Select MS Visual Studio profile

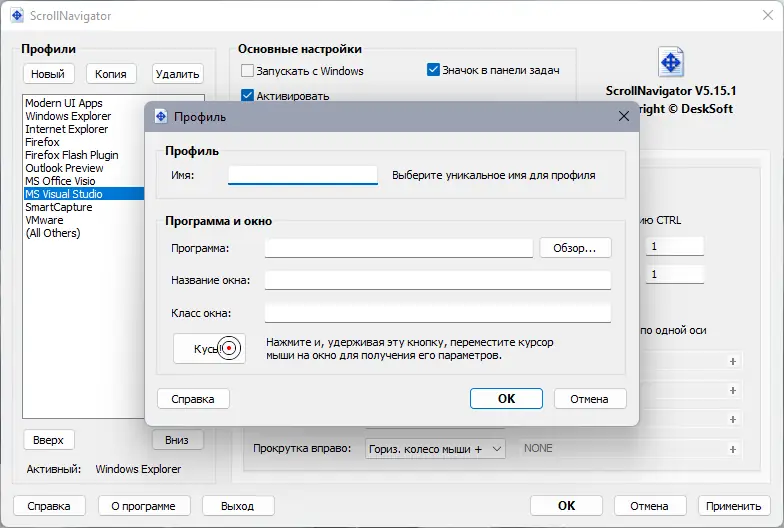[x=84, y=194]
